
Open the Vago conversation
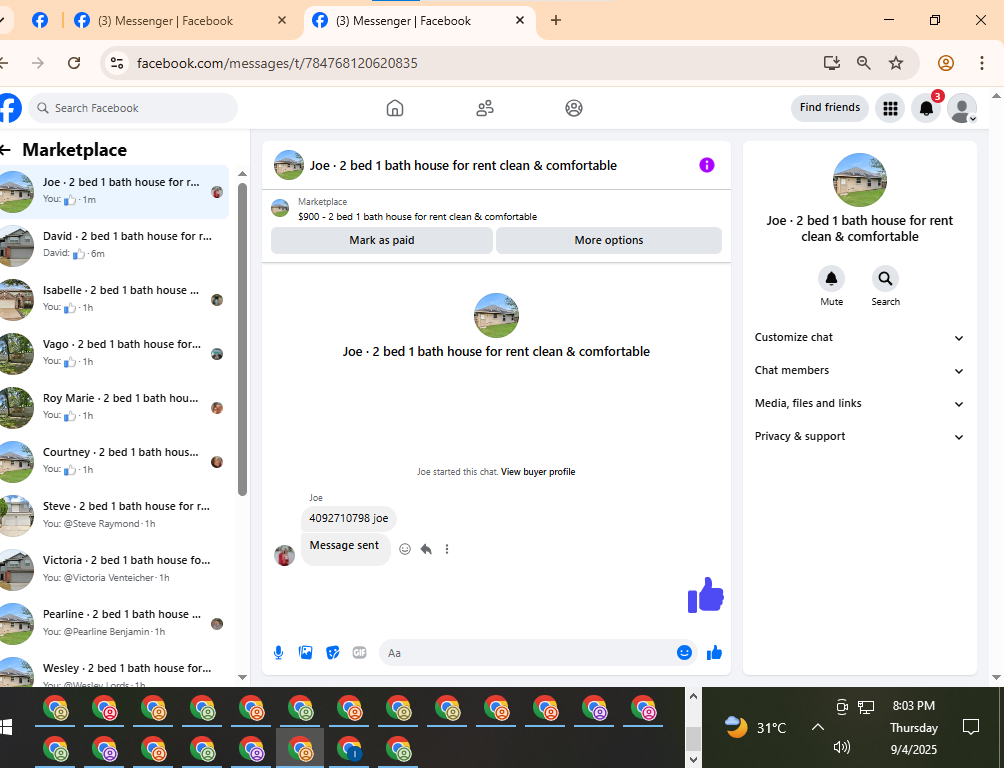pos(114,354)
